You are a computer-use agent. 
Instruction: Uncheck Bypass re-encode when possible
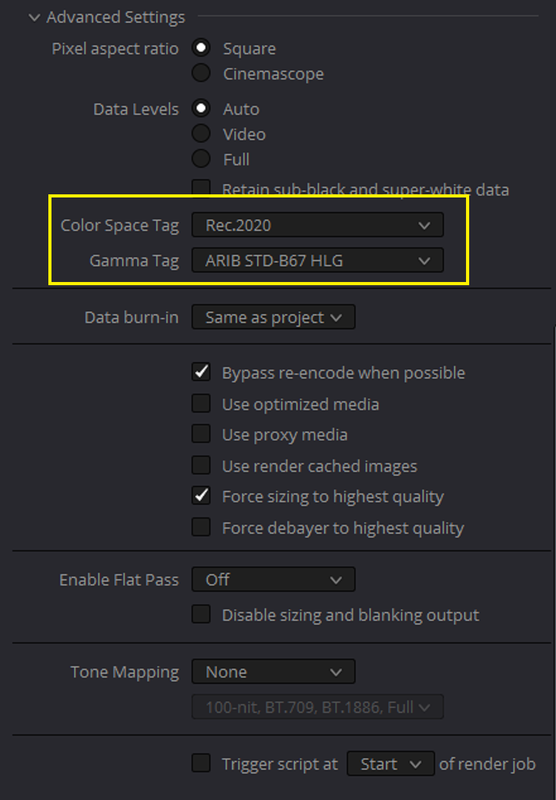point(201,372)
